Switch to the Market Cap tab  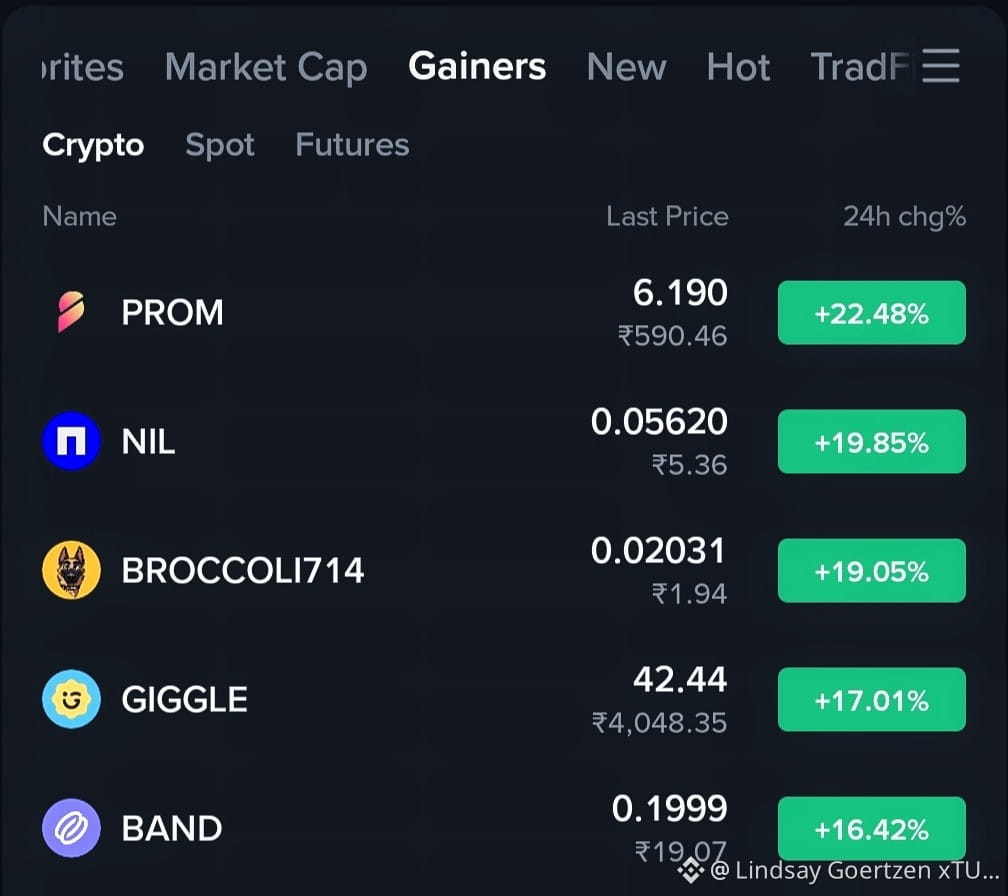point(266,67)
